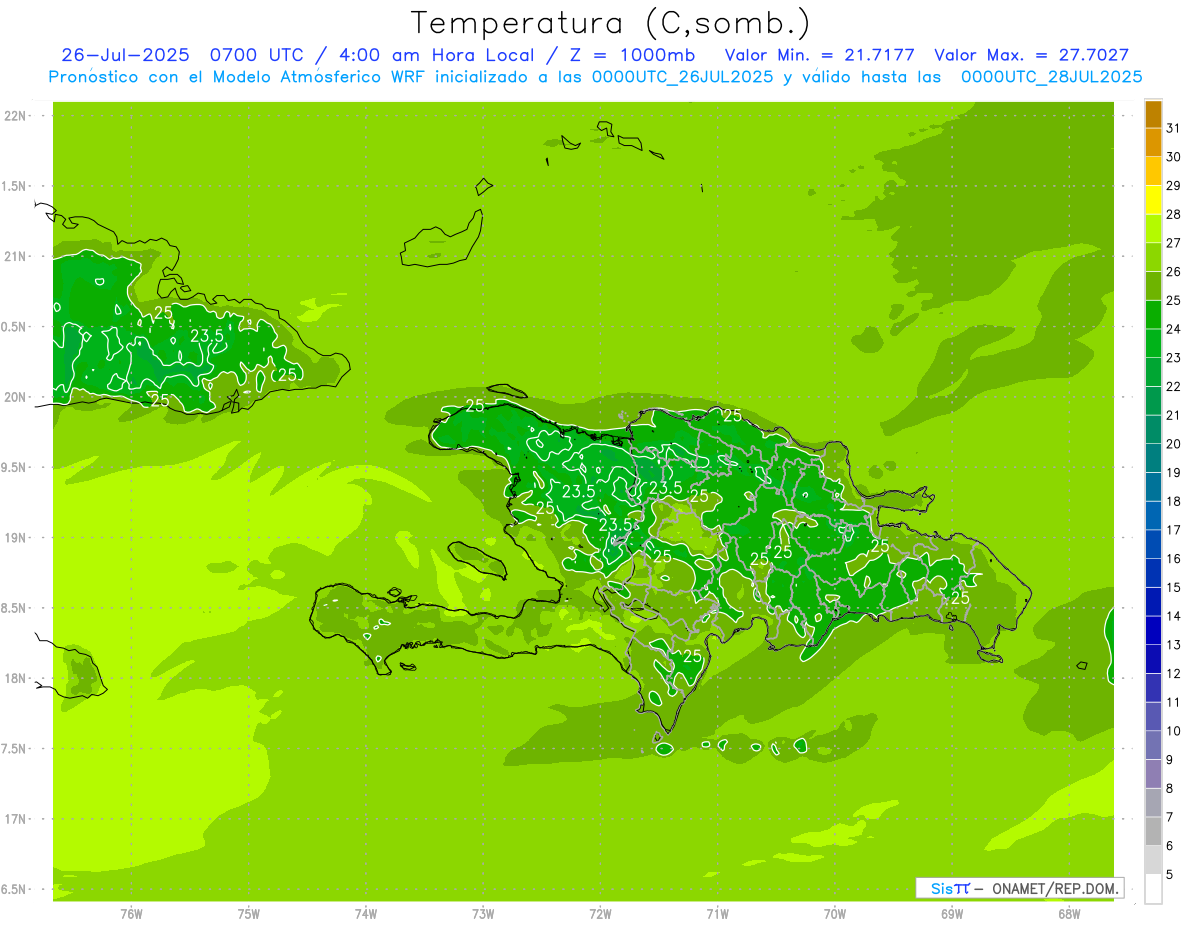This screenshot has height=927, width=1200.
Task: Click the "17N" latitude axis label
Action: [x=15, y=819]
